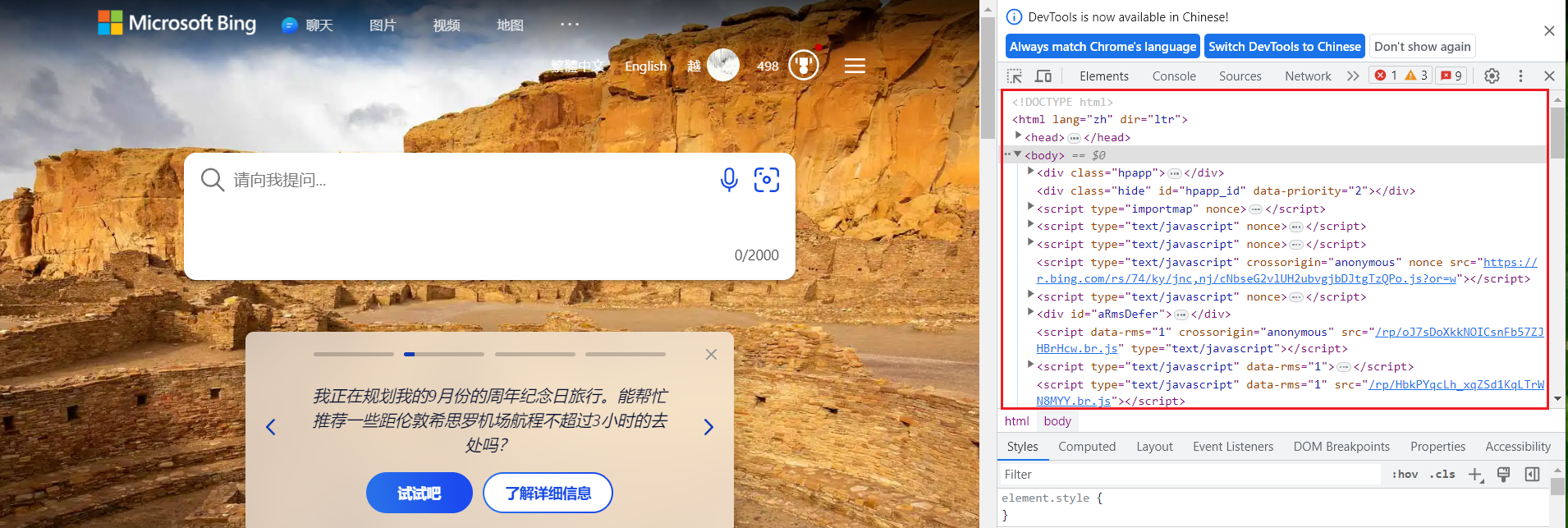Click the body breadcrumb item
This screenshot has width=1568, height=528.
tap(1057, 421)
